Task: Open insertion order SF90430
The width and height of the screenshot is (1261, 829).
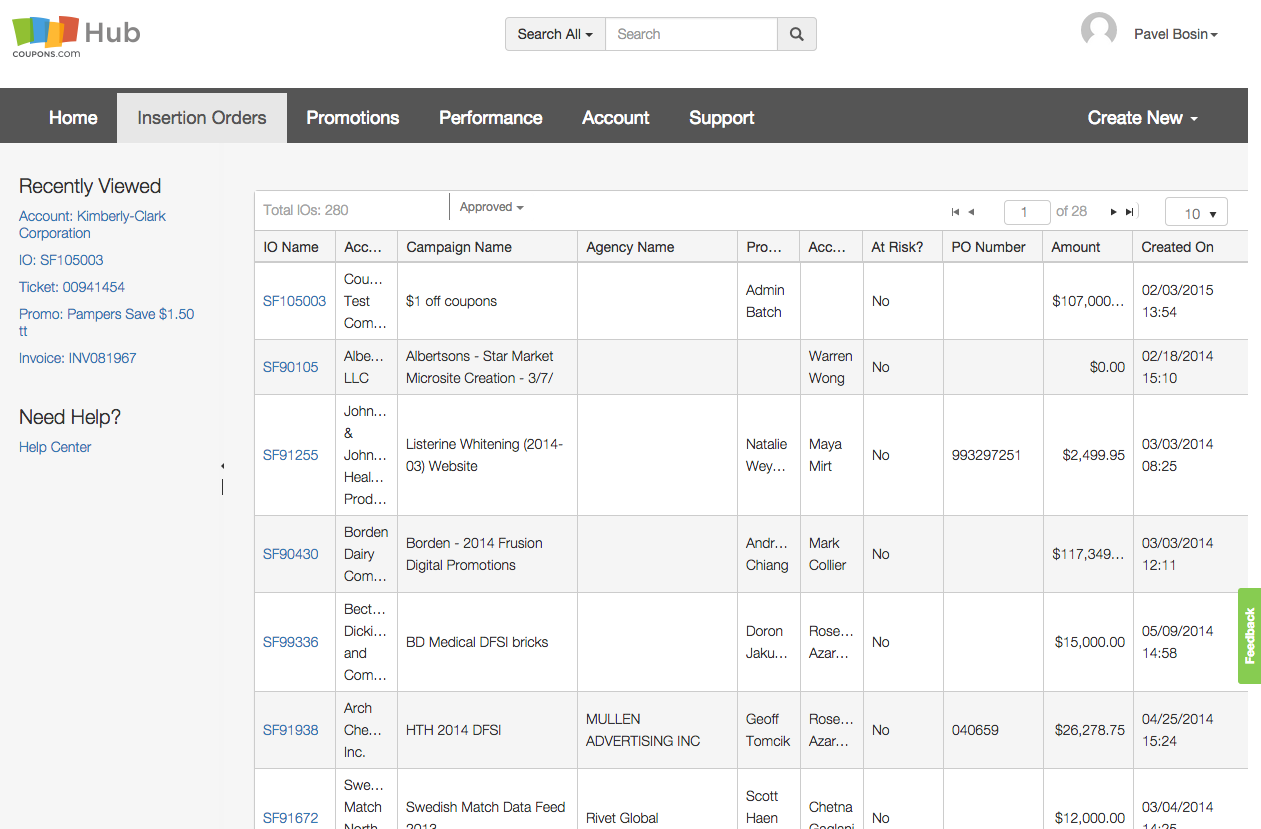Action: tap(290, 554)
